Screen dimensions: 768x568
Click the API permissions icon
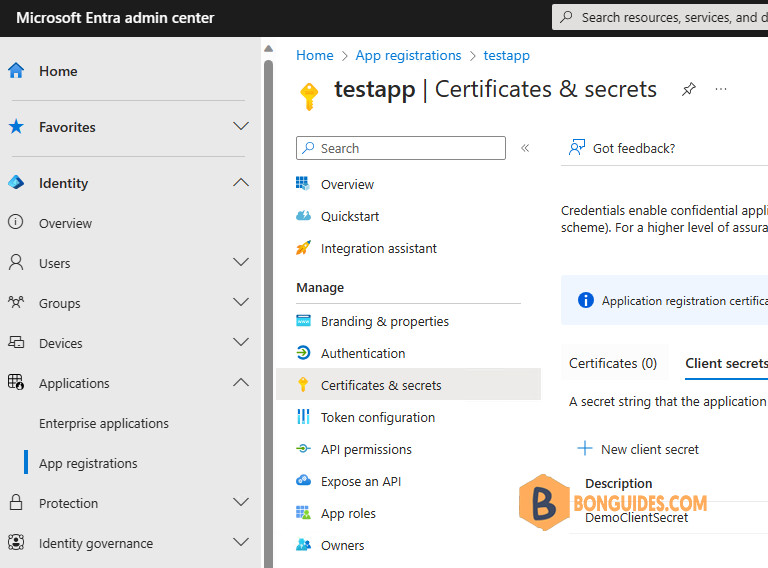click(303, 449)
